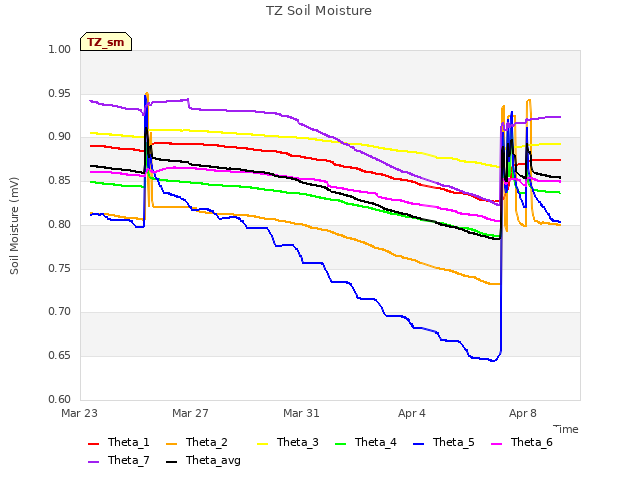
Task: Click the chart title TZ Soil Moisture
Action: click(x=319, y=11)
